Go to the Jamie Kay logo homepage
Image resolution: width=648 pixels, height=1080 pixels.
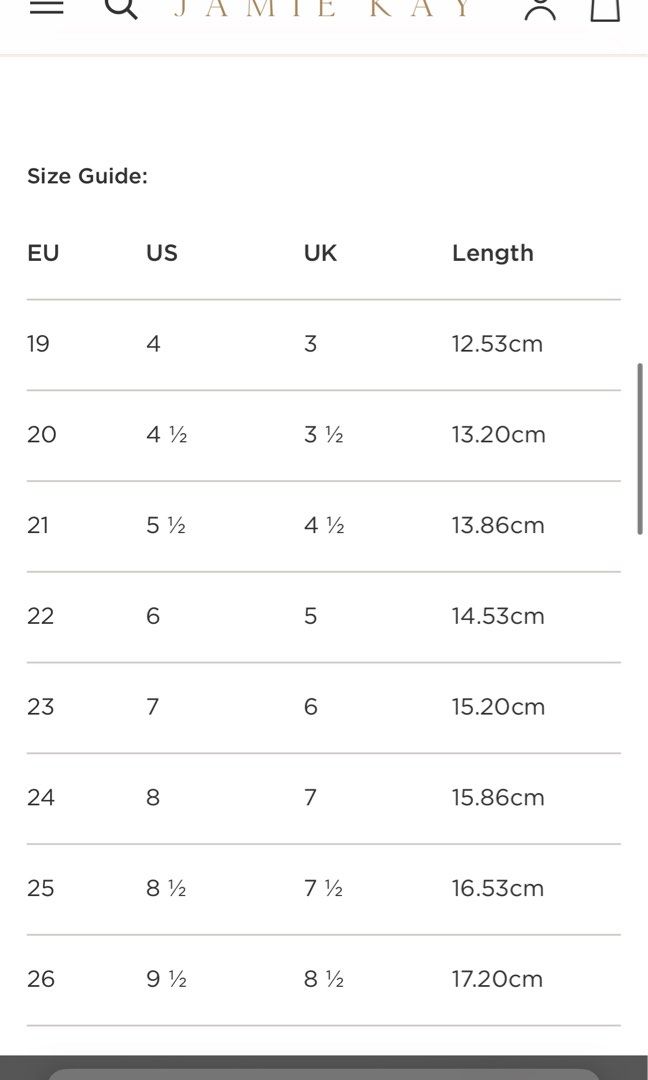(323, 8)
